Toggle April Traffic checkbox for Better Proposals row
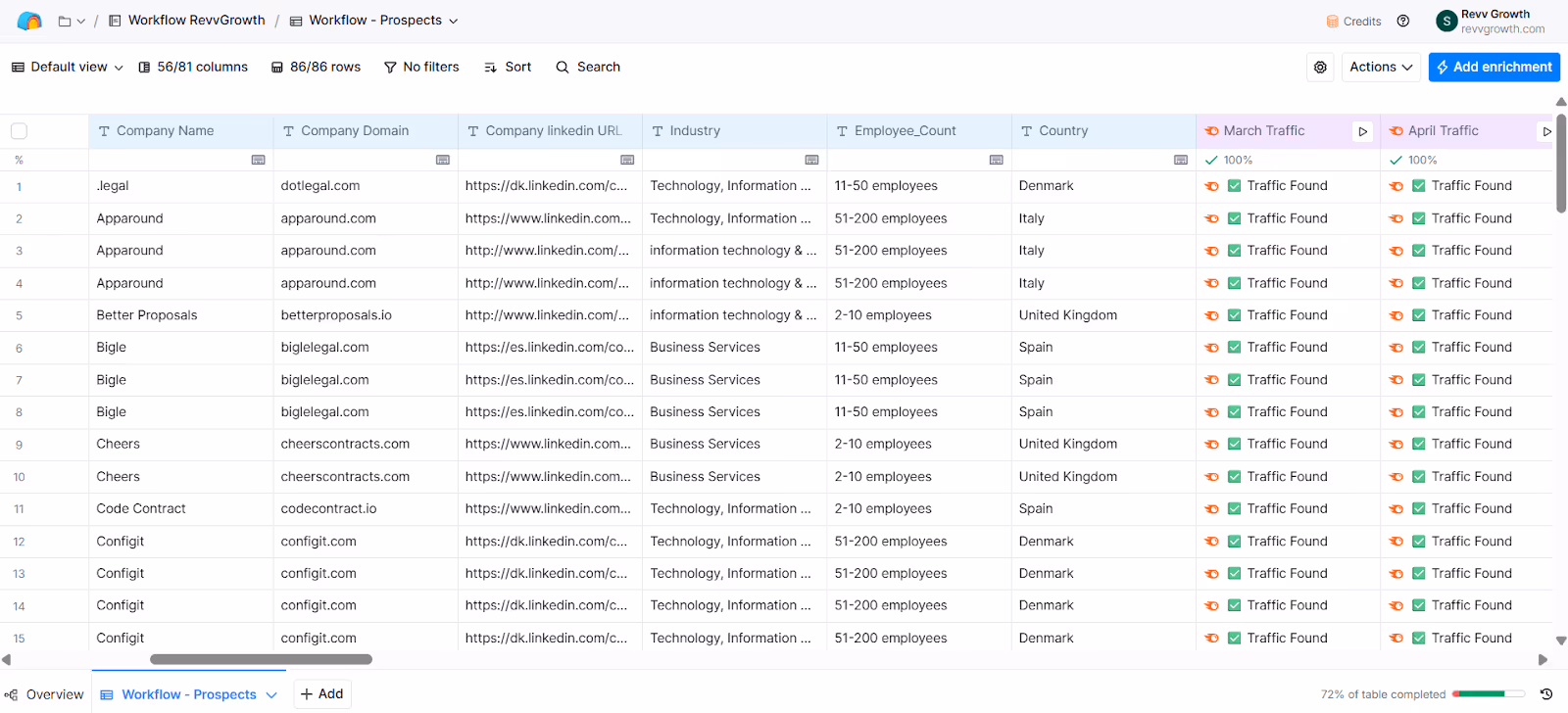The height and width of the screenshot is (713, 1568). point(1419,315)
